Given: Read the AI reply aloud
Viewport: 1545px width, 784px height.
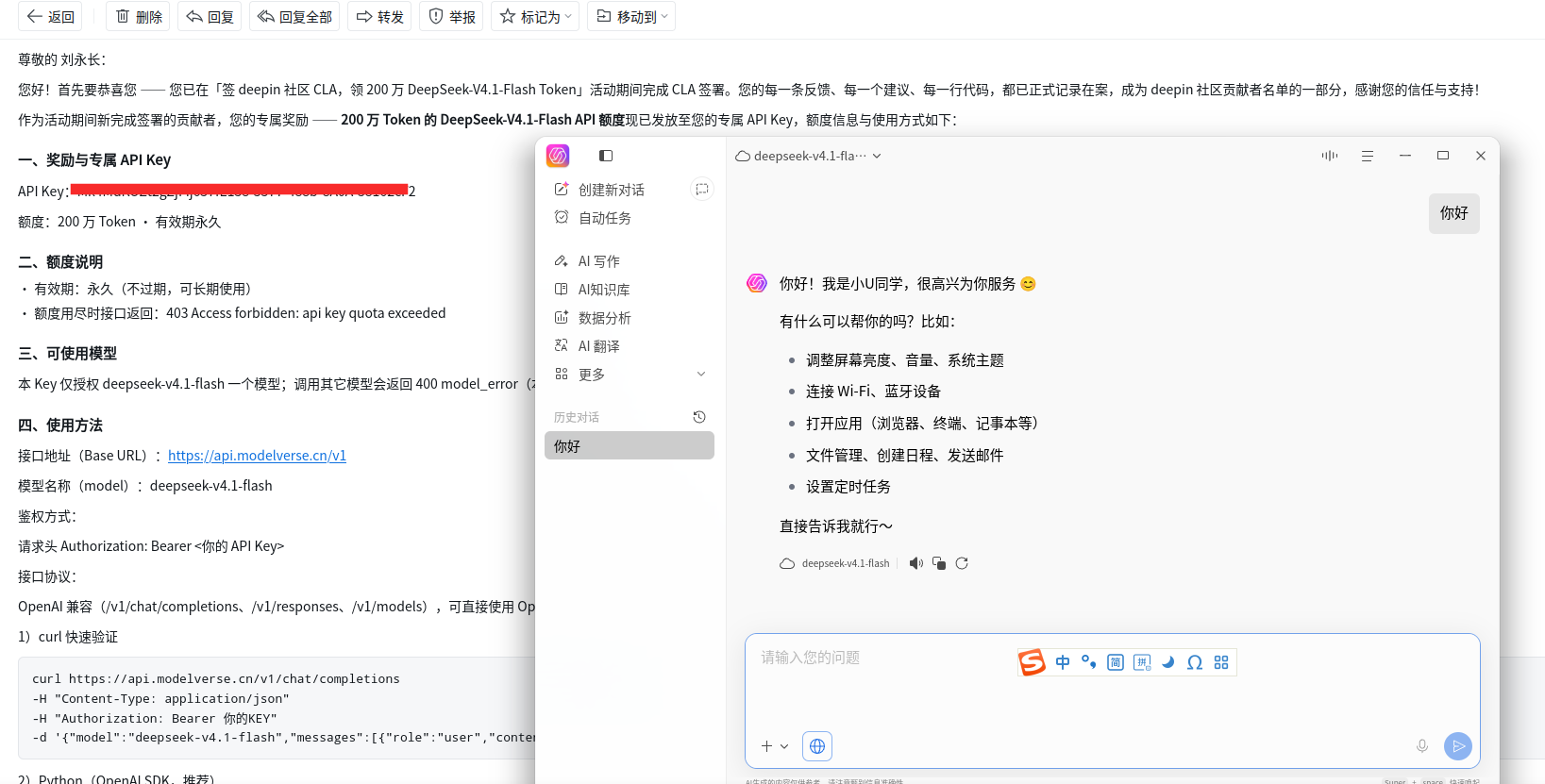Looking at the screenshot, I should click(915, 563).
